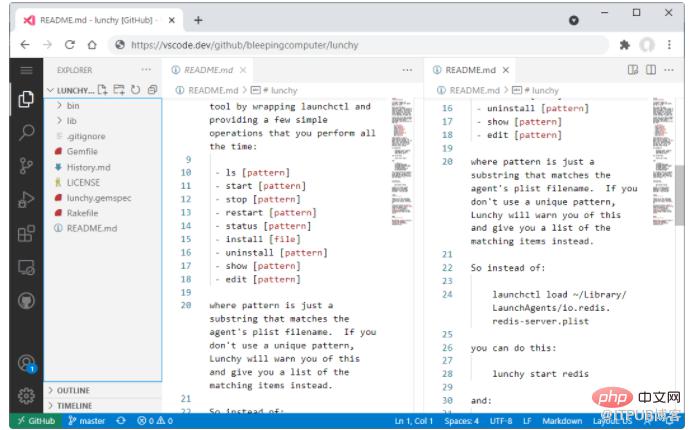Open more actions for right editor group

tap(669, 70)
